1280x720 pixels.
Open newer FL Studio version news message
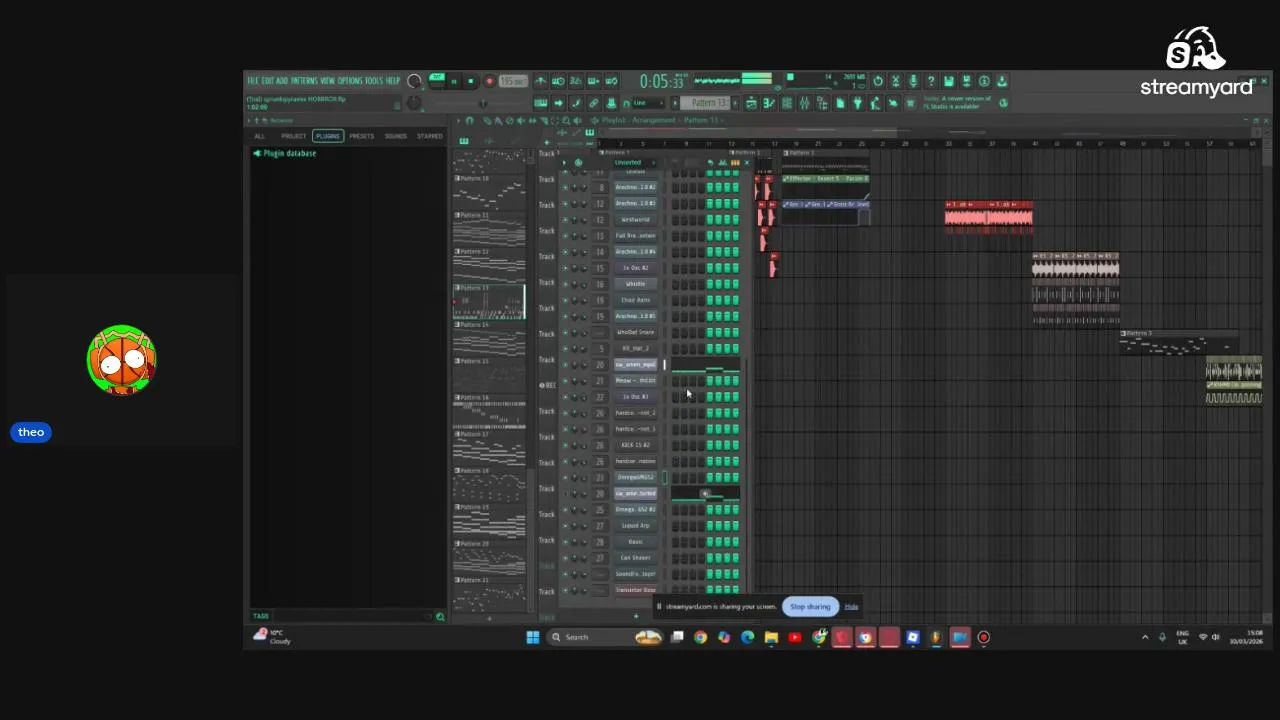958,103
